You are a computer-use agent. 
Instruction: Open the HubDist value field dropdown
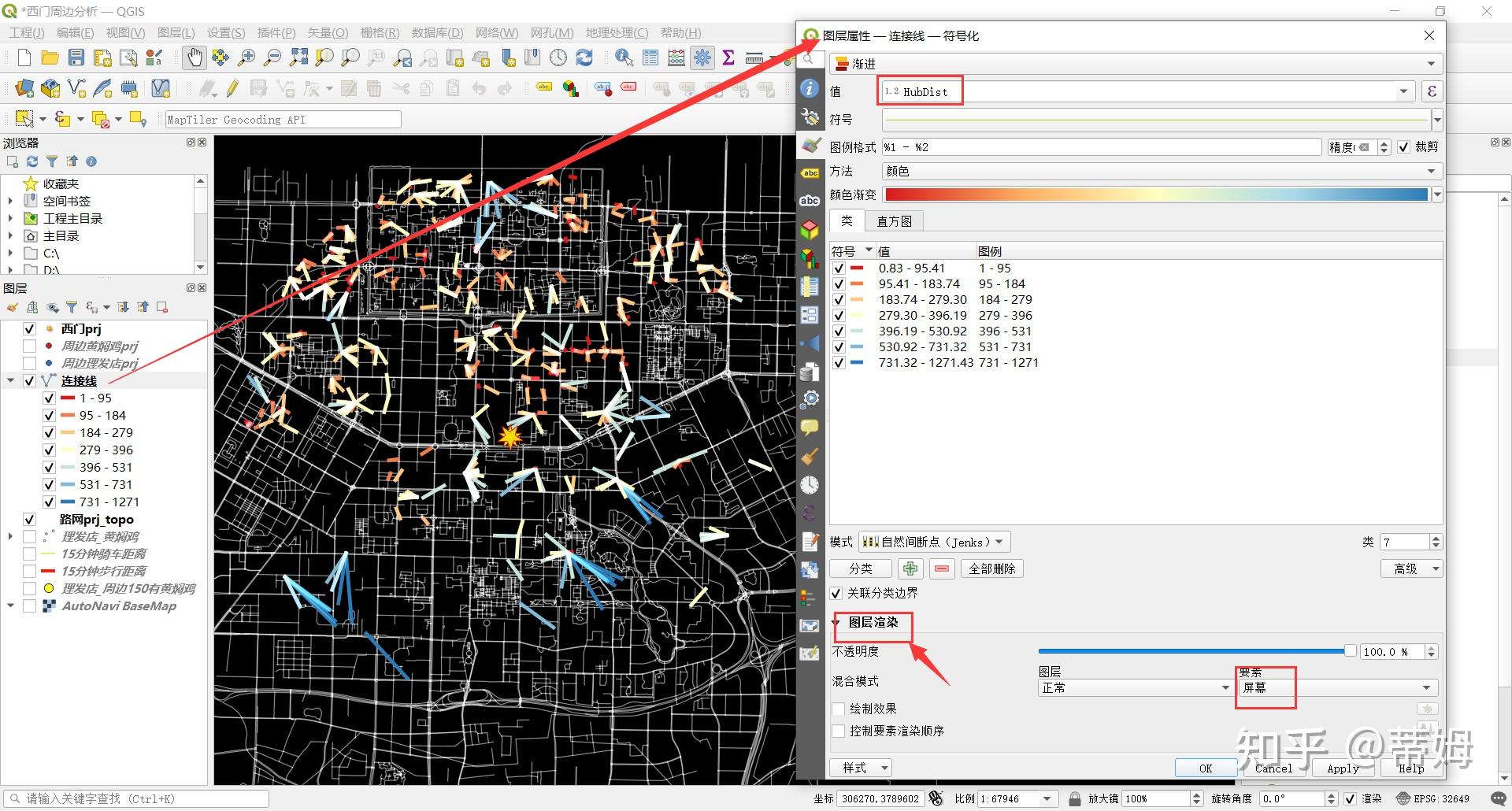point(1147,91)
